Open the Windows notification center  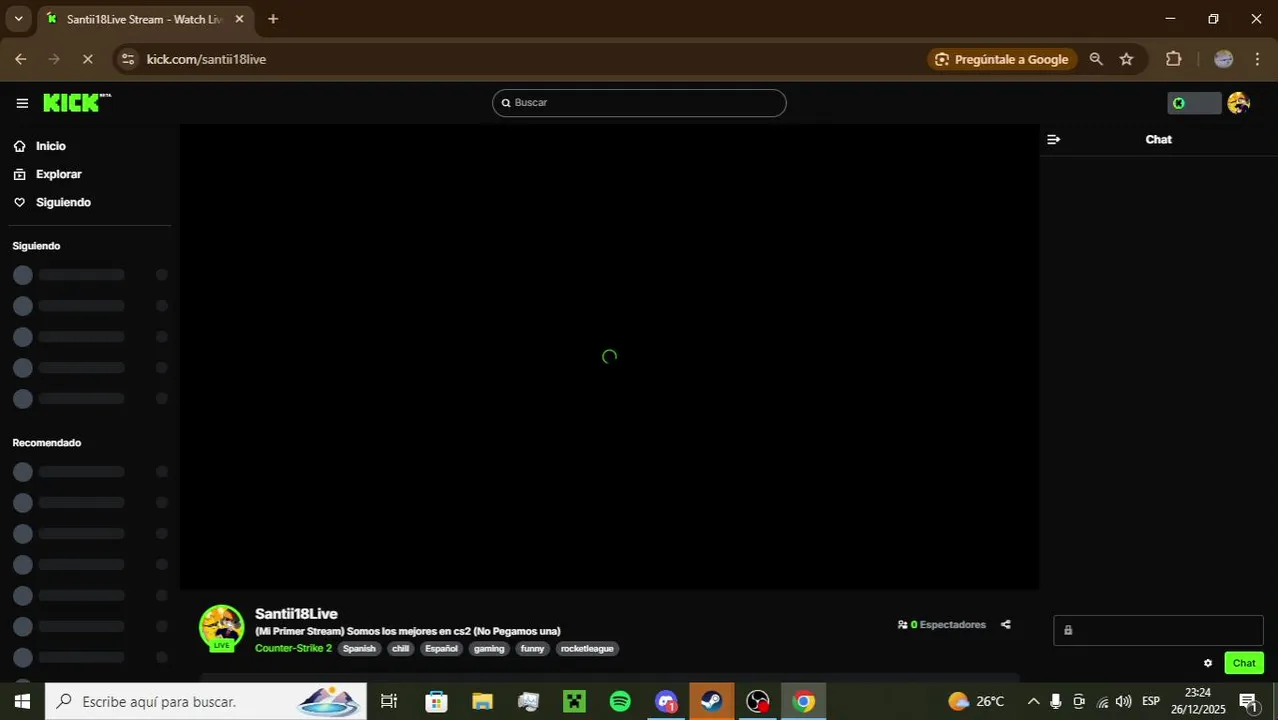click(x=1248, y=701)
